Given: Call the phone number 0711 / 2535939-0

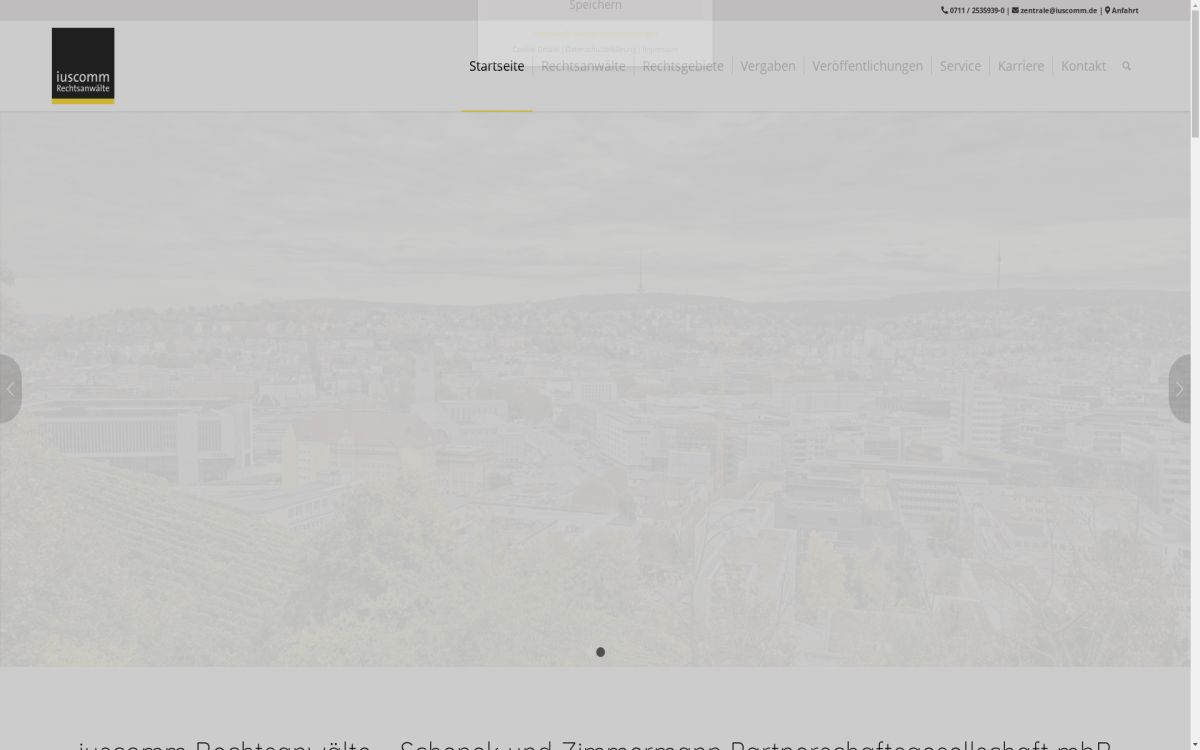Looking at the screenshot, I should click(x=976, y=10).
